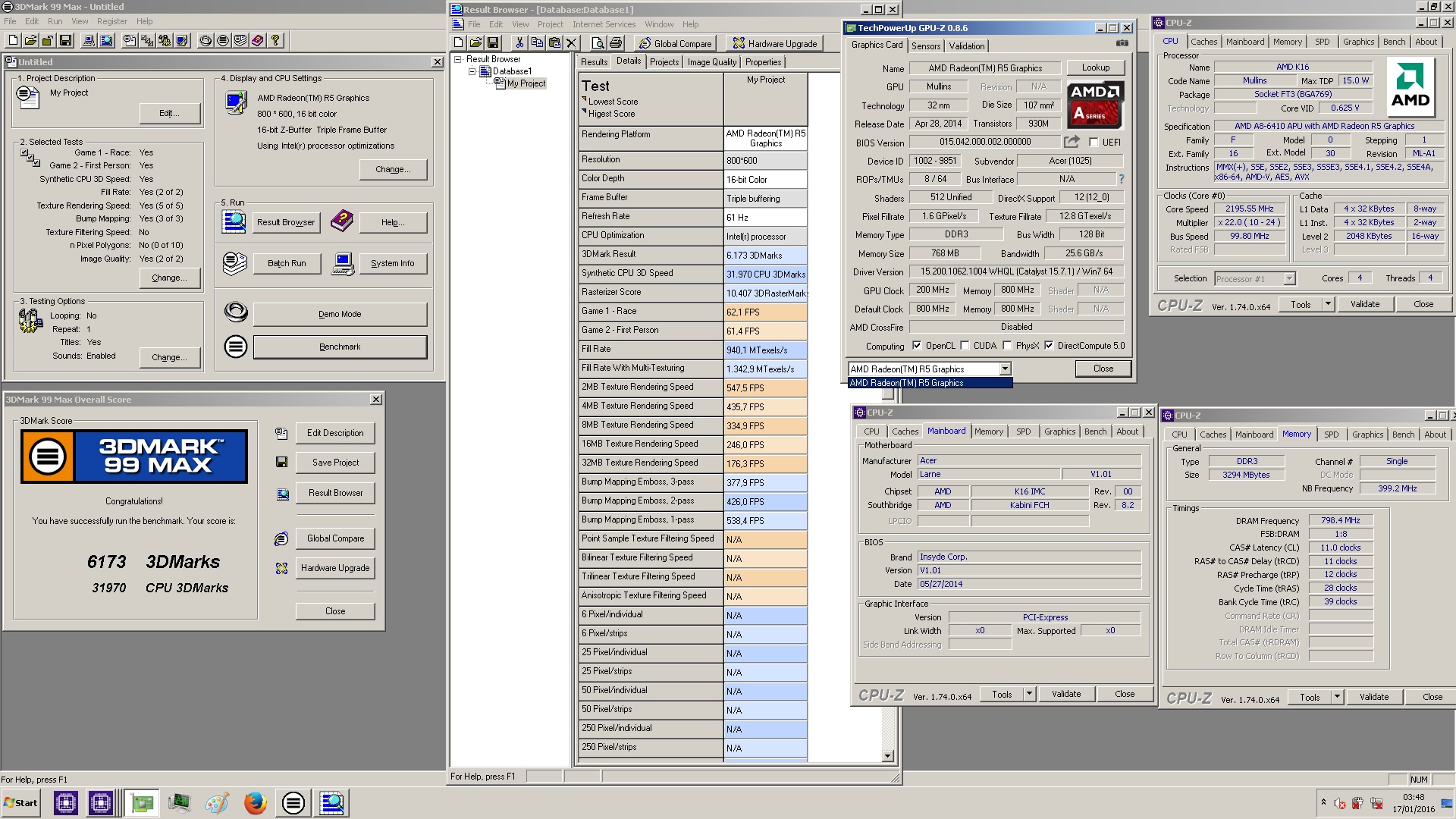Collapse the Result Browser tree root
The image size is (1456, 819).
(458, 59)
